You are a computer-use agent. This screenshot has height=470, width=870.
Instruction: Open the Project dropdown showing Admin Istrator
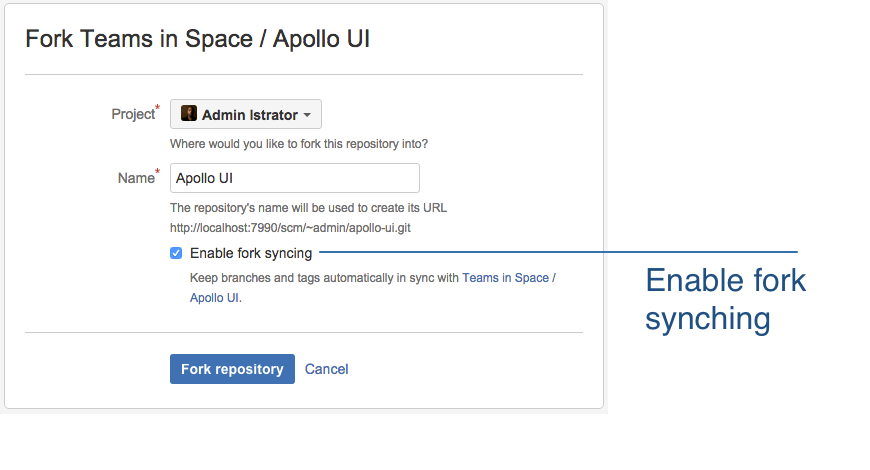click(x=246, y=114)
